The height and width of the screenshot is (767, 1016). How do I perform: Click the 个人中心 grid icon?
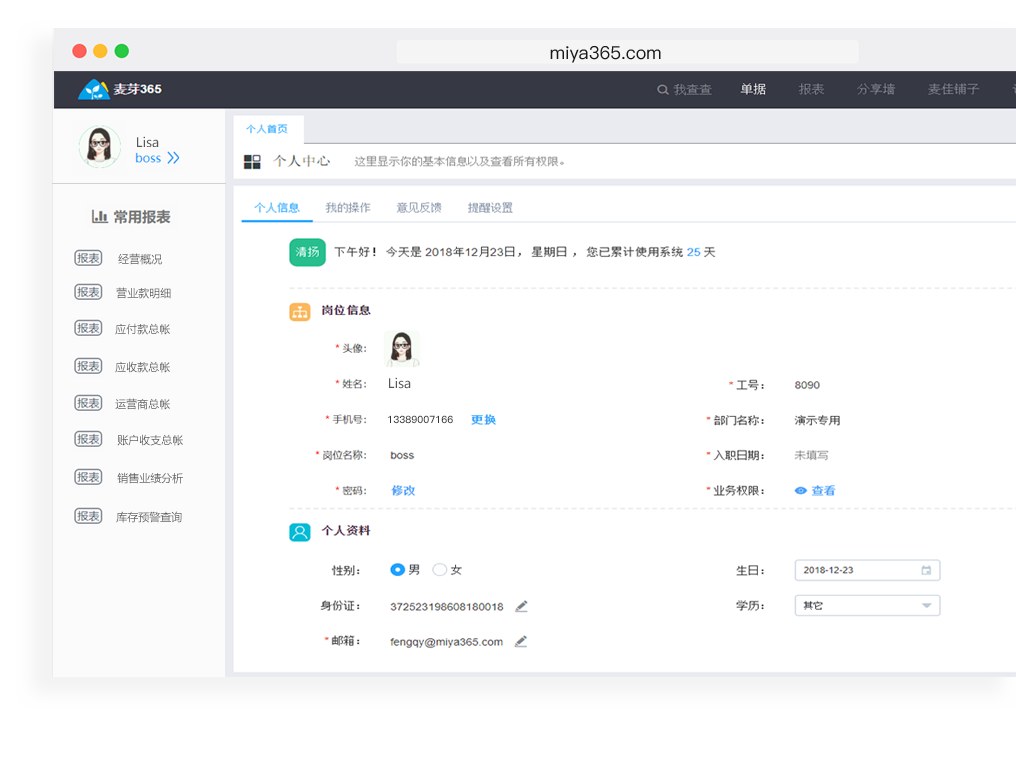pos(252,161)
